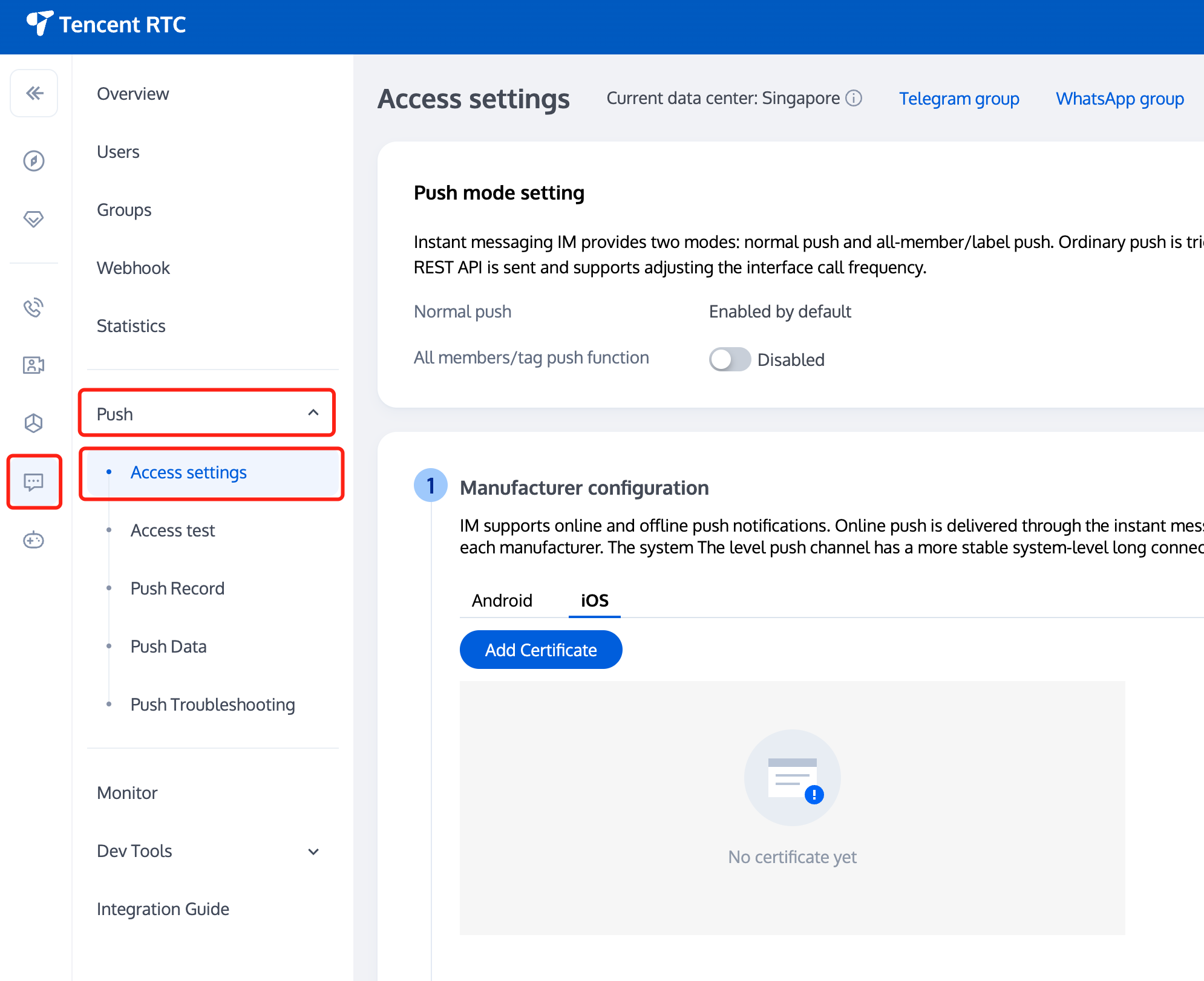This screenshot has width=1204, height=981.
Task: Open the WhatsApp group link
Action: (1120, 99)
